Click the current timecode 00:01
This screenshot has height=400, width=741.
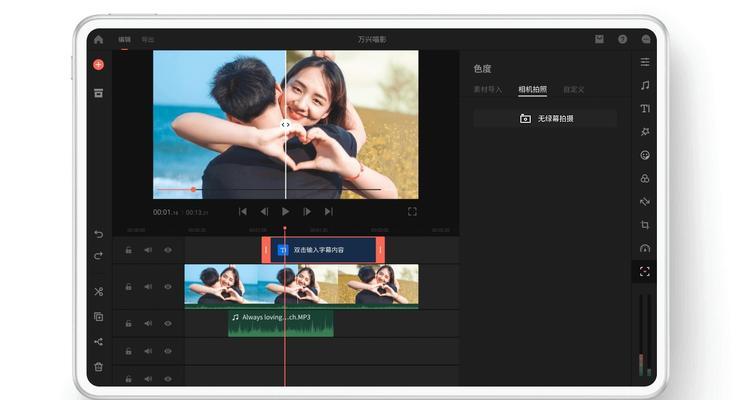165,212
